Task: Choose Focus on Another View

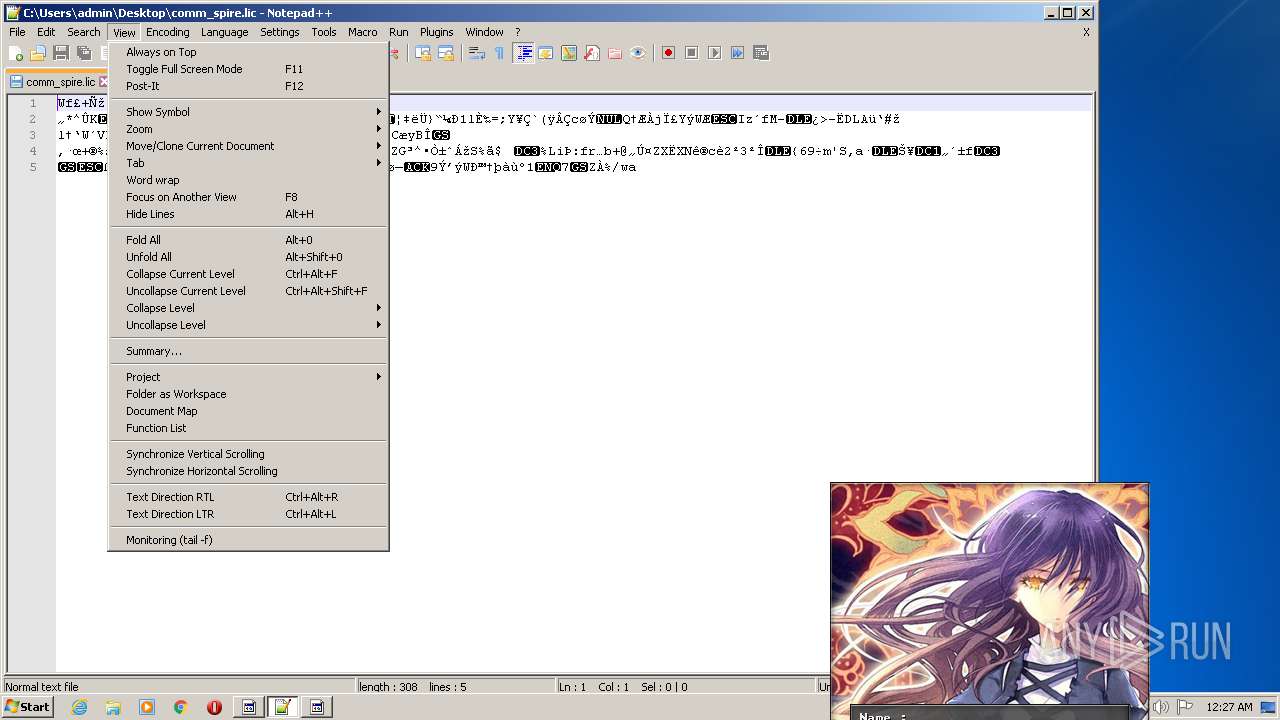Action: click(248, 197)
